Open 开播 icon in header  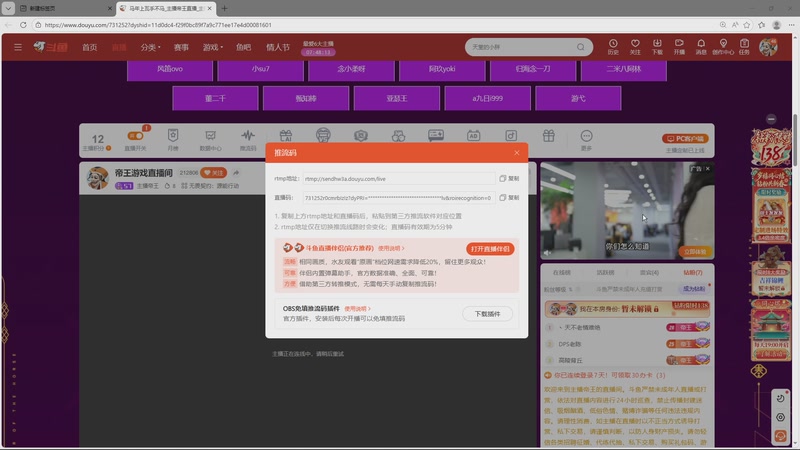click(x=679, y=47)
